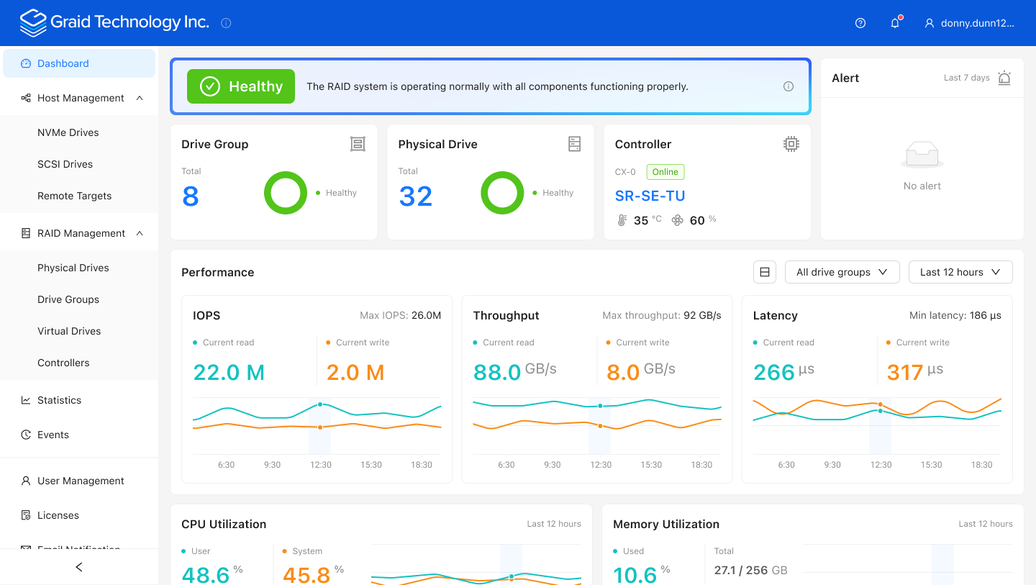Image resolution: width=1036 pixels, height=585 pixels.
Task: Click the Drive Group card icon
Action: 357,144
